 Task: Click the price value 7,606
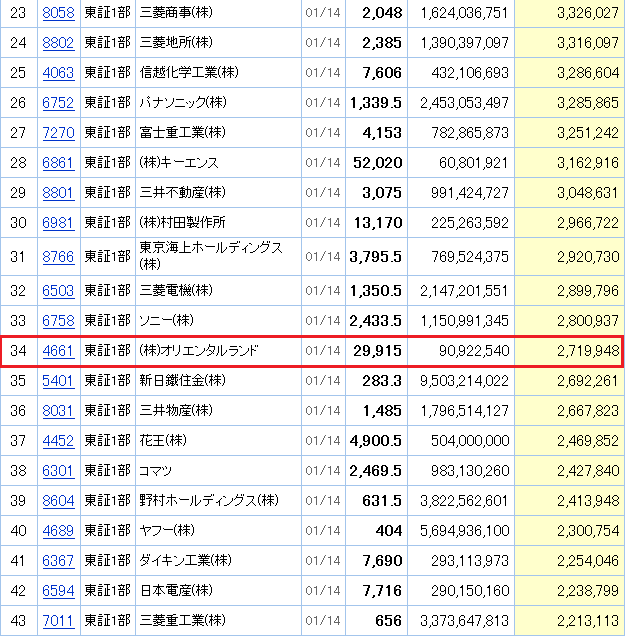tap(382, 73)
